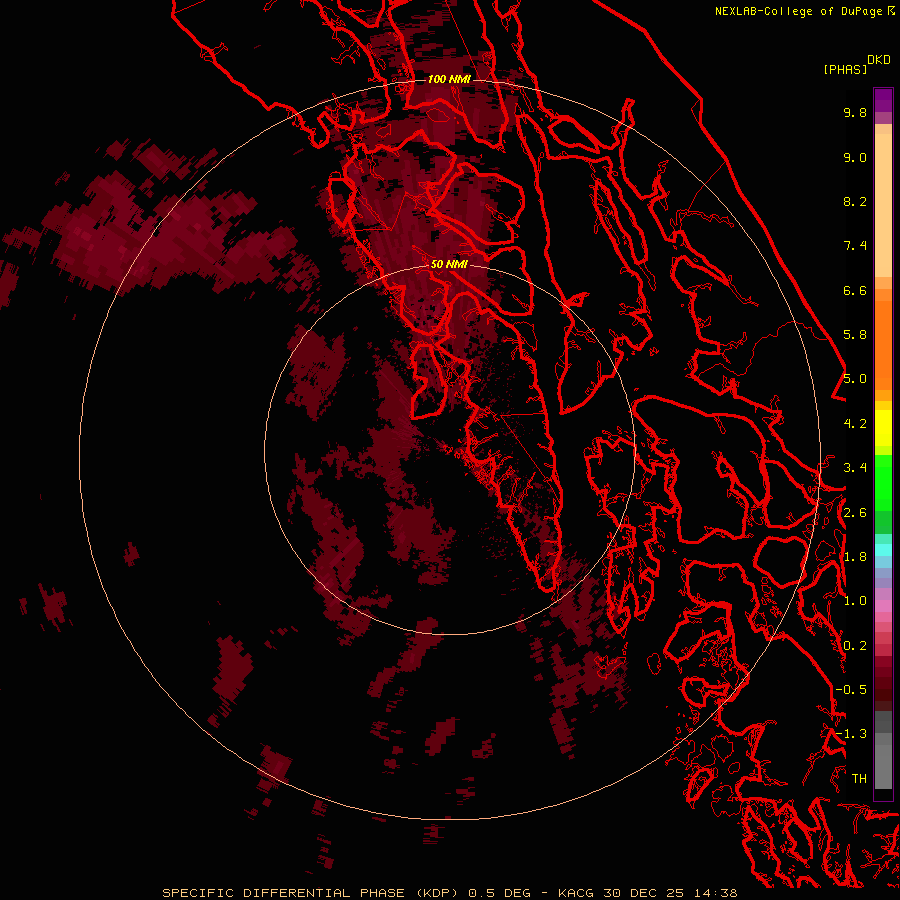Click the KACG radar site identifier
Image resolution: width=900 pixels, height=900 pixels.
576,893
